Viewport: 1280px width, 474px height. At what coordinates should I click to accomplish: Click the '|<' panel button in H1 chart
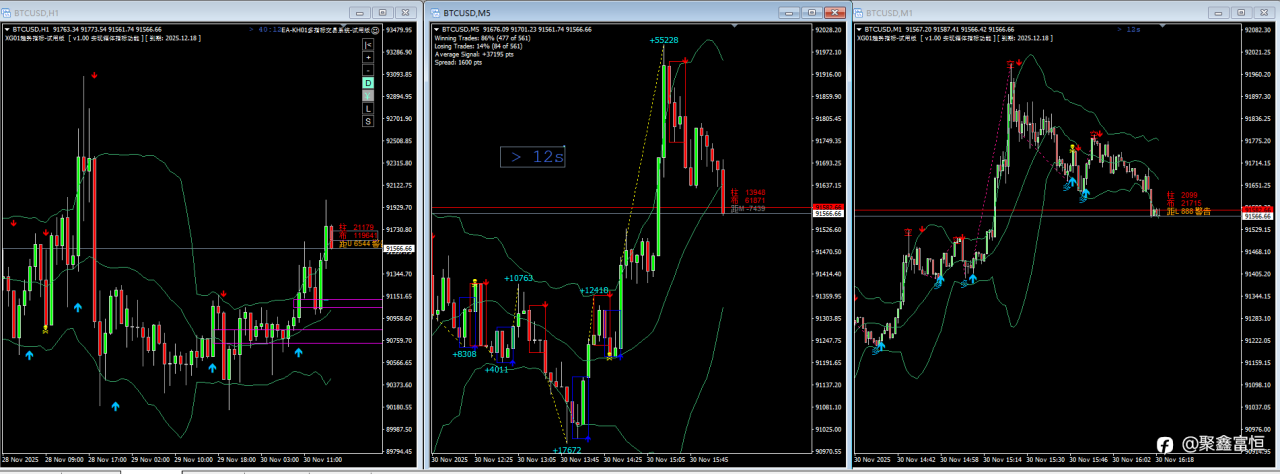click(368, 45)
